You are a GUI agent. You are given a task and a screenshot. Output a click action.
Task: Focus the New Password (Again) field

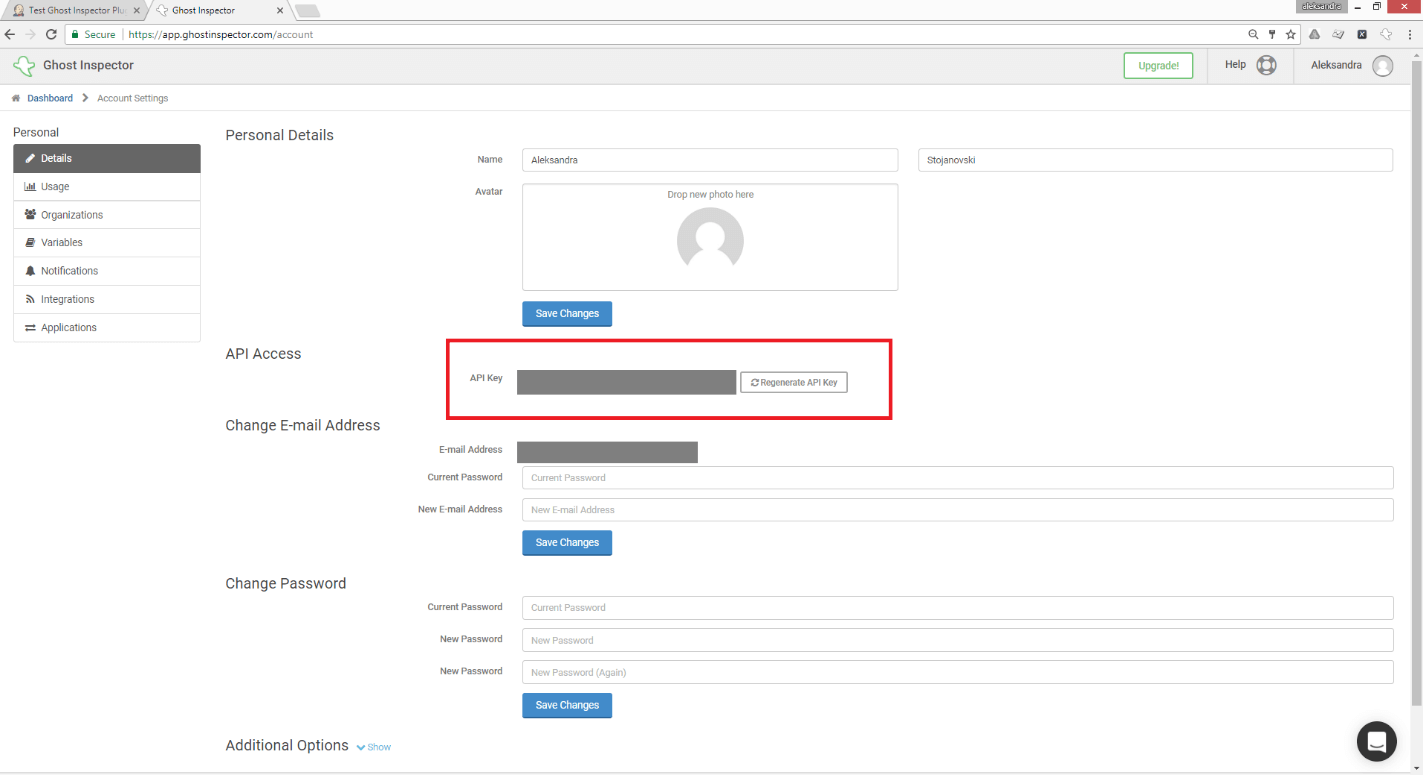tap(957, 672)
